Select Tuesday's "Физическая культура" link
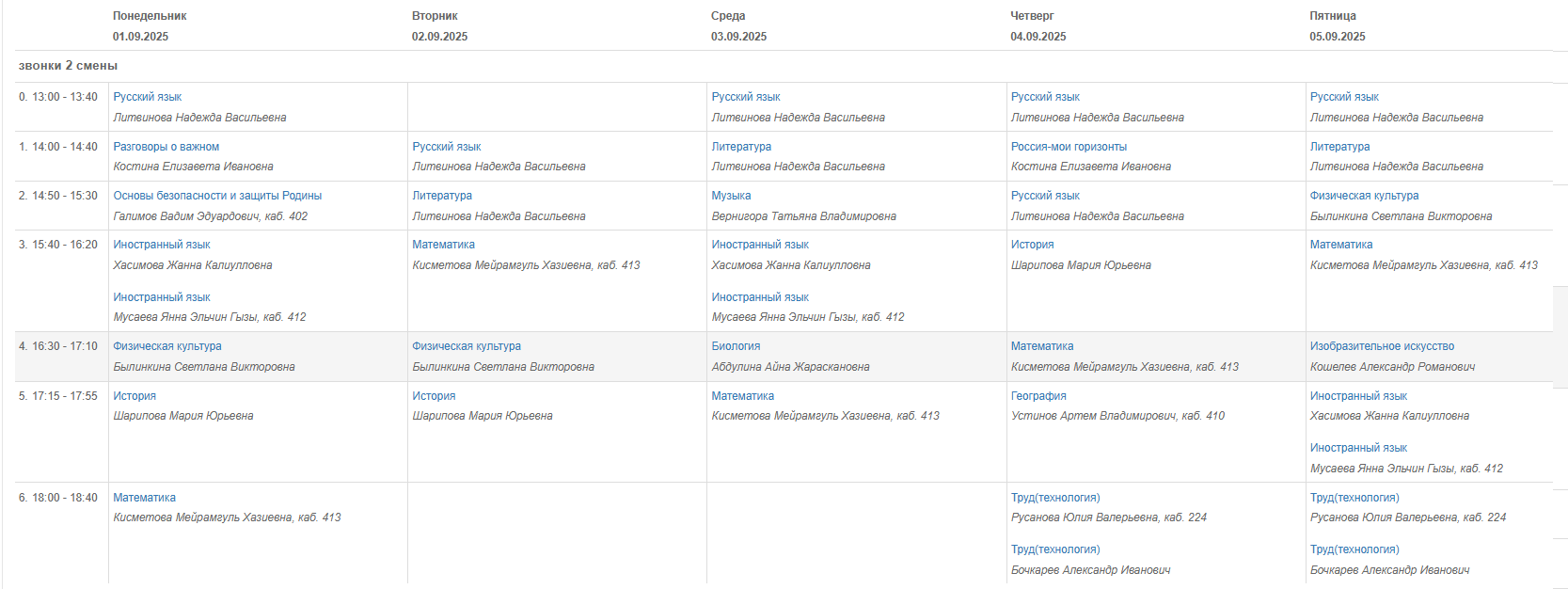This screenshot has height=589, width=1568. coord(467,346)
